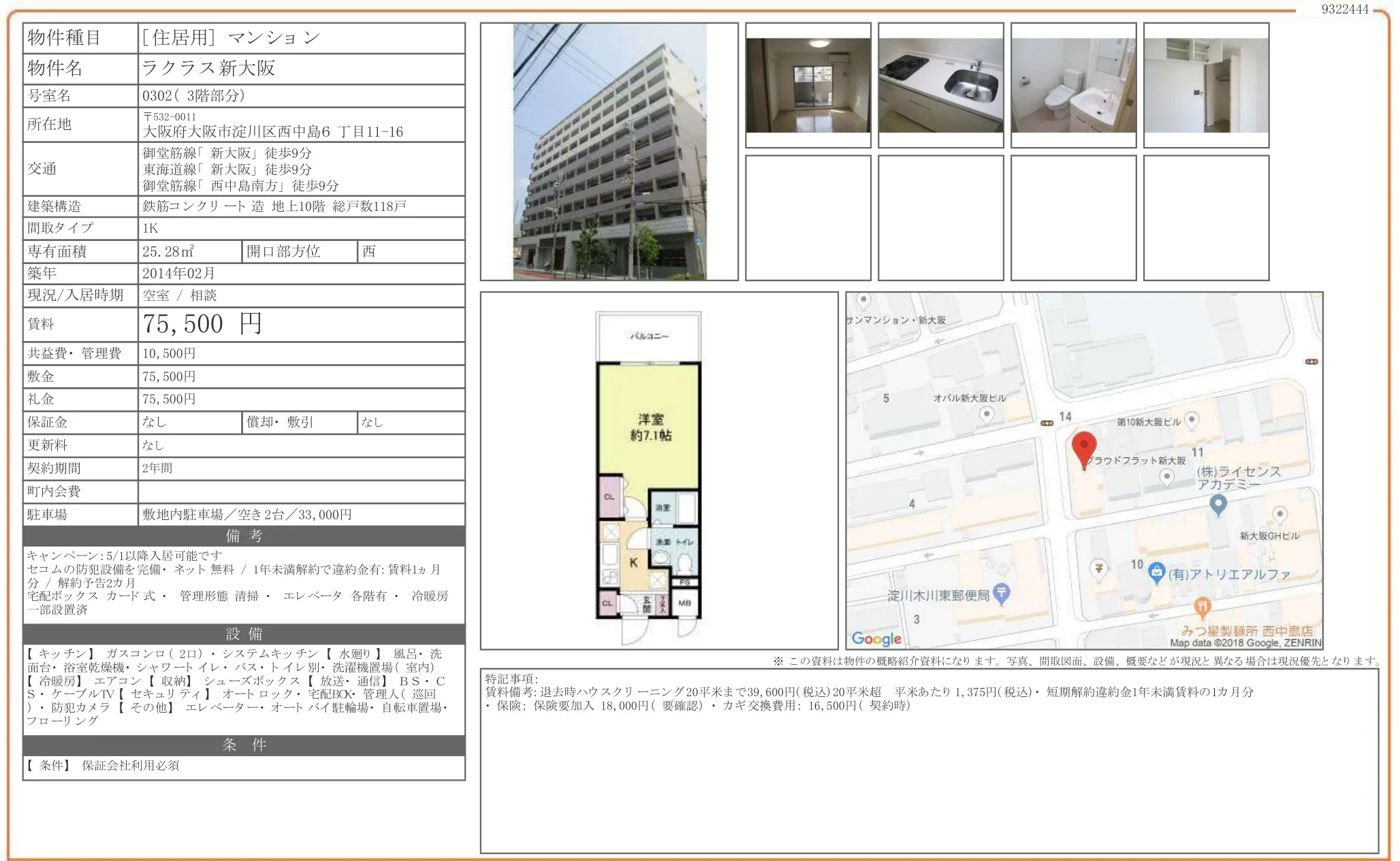Viewport: 1400px width, 861px height.
Task: Click the Map data ©2018 Google attribution
Action: point(1245,643)
